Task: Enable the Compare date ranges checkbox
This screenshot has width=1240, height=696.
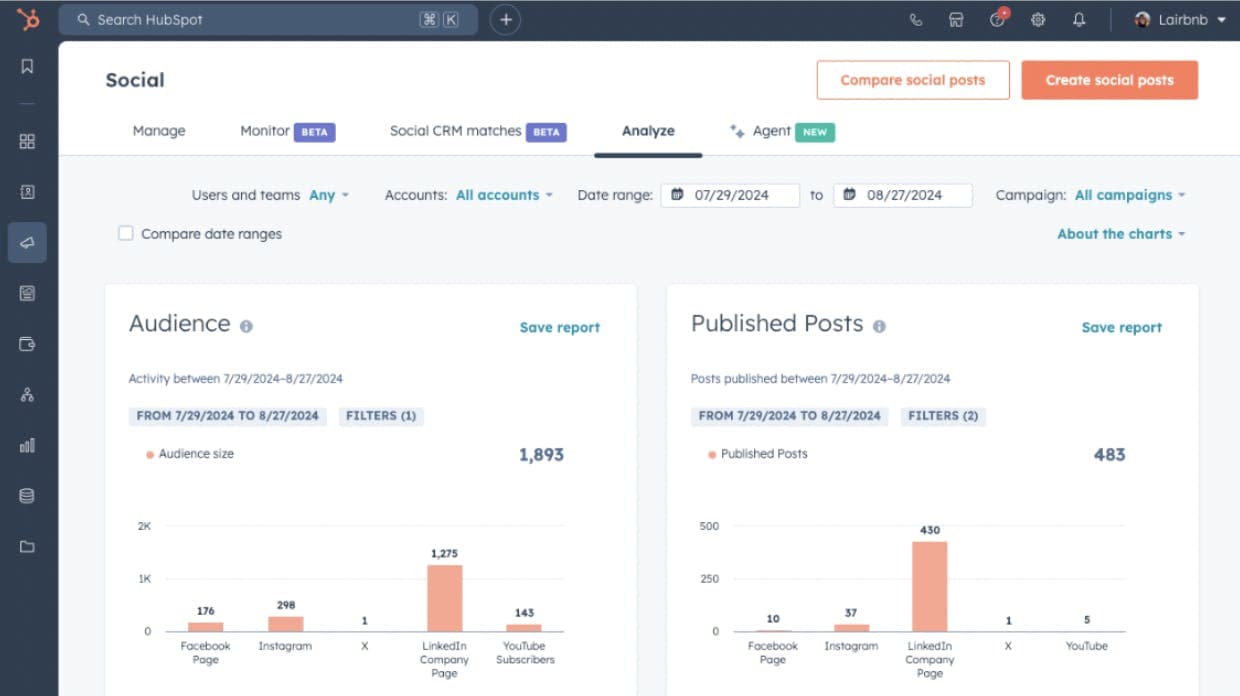Action: pos(125,233)
